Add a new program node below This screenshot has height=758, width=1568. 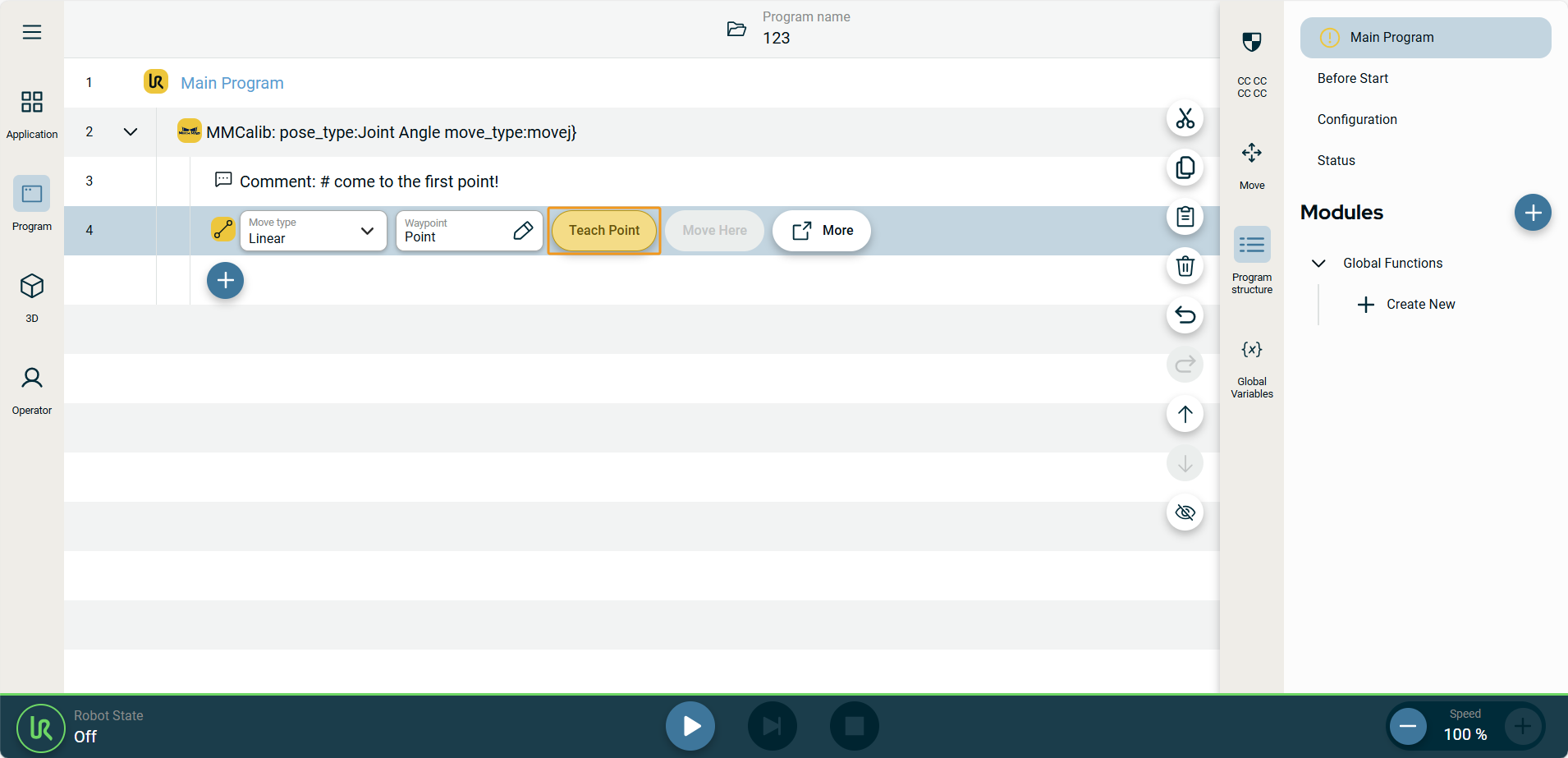(x=226, y=281)
